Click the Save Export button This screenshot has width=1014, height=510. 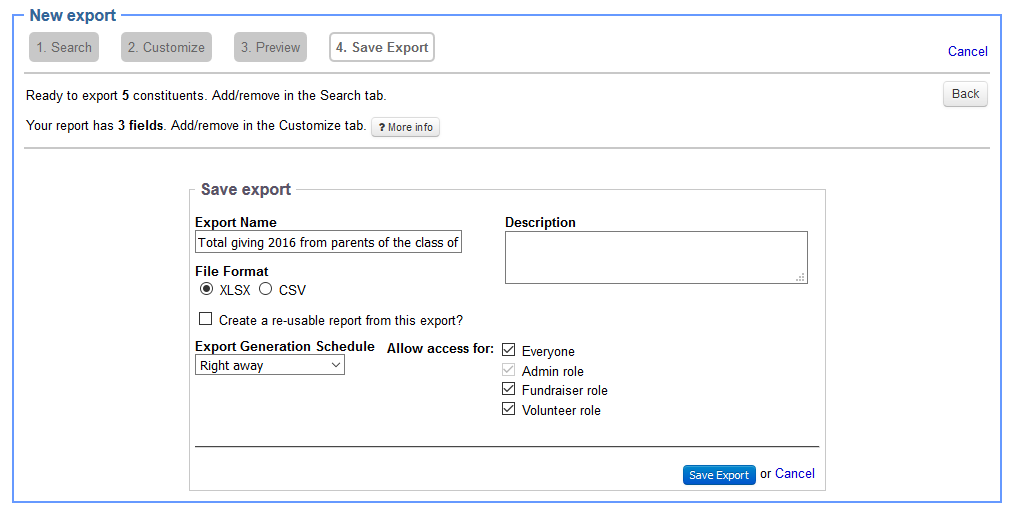pyautogui.click(x=719, y=475)
